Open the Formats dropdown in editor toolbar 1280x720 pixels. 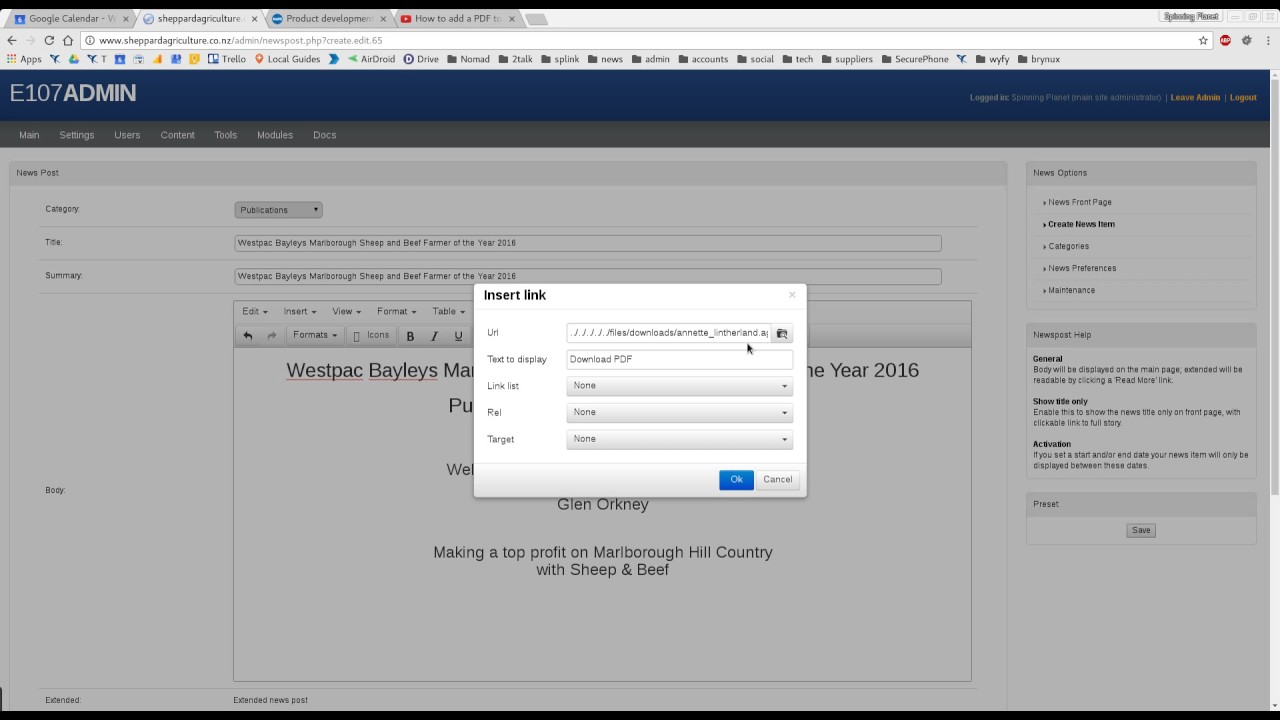click(314, 336)
